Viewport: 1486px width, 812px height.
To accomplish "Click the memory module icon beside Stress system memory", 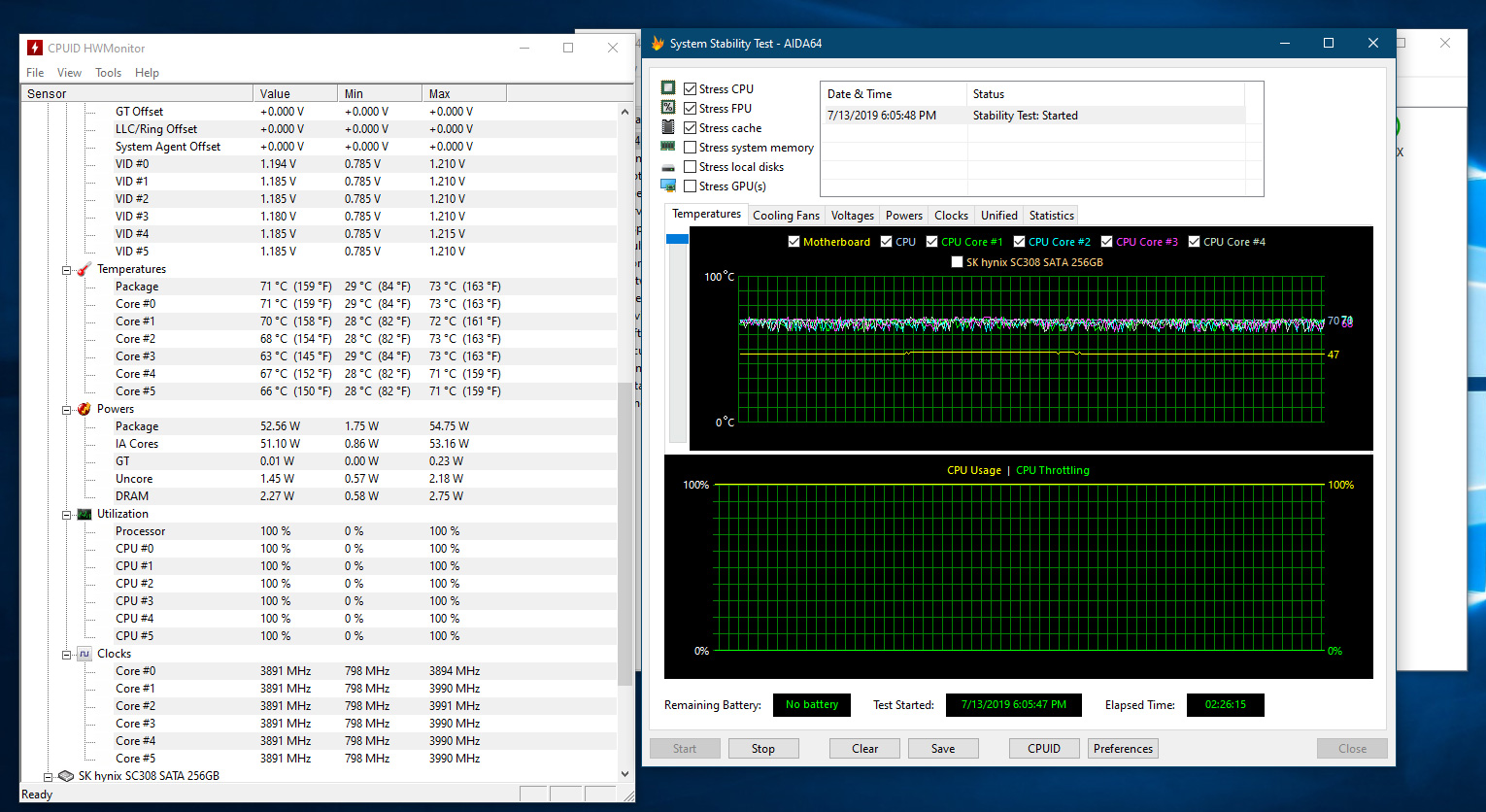I will (668, 147).
